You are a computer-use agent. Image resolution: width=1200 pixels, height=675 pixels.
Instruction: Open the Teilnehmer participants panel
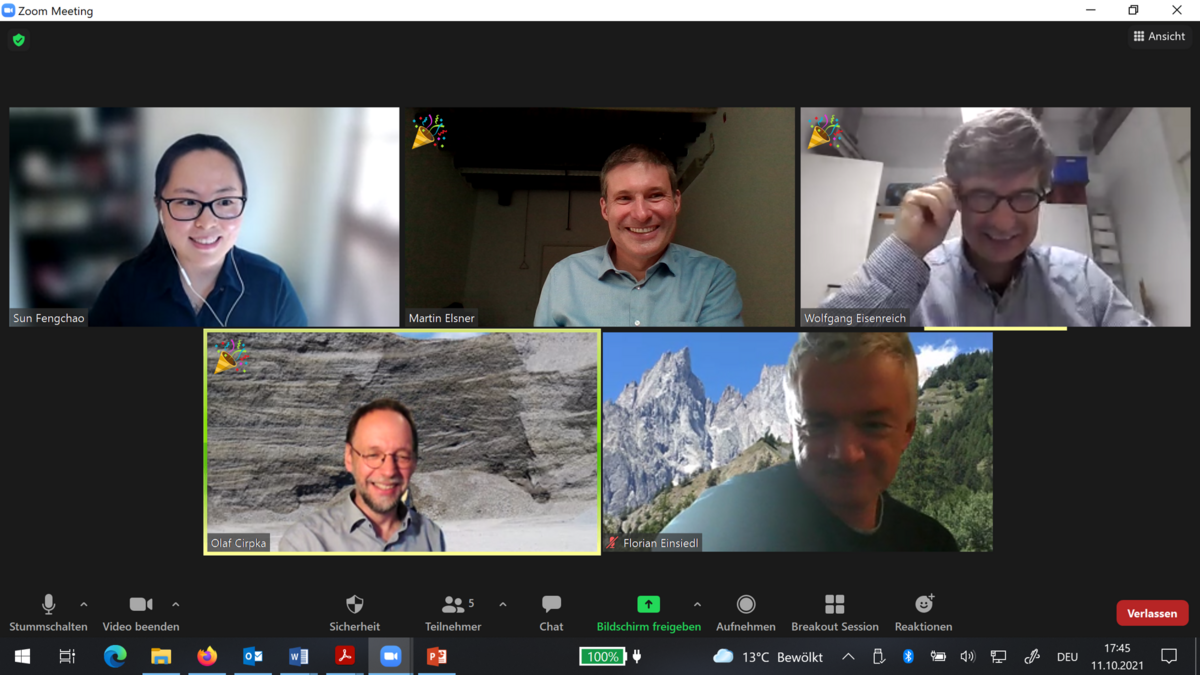[454, 612]
